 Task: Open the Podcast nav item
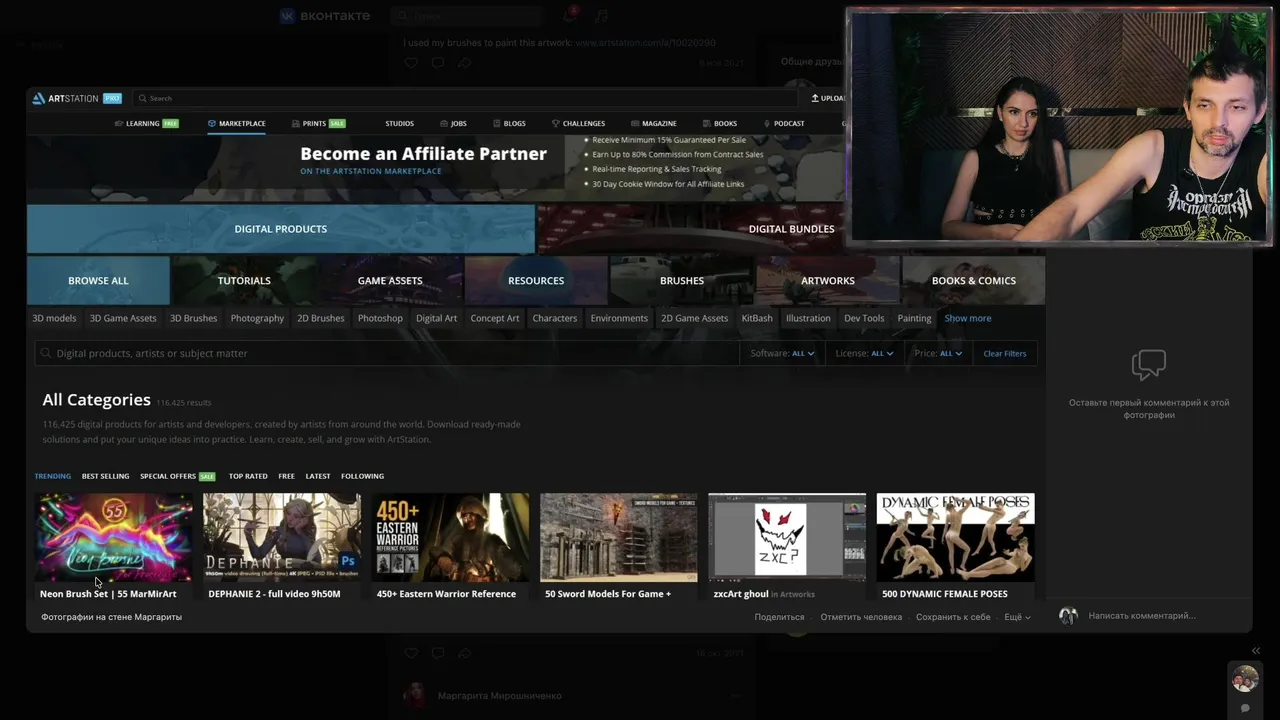click(783, 123)
